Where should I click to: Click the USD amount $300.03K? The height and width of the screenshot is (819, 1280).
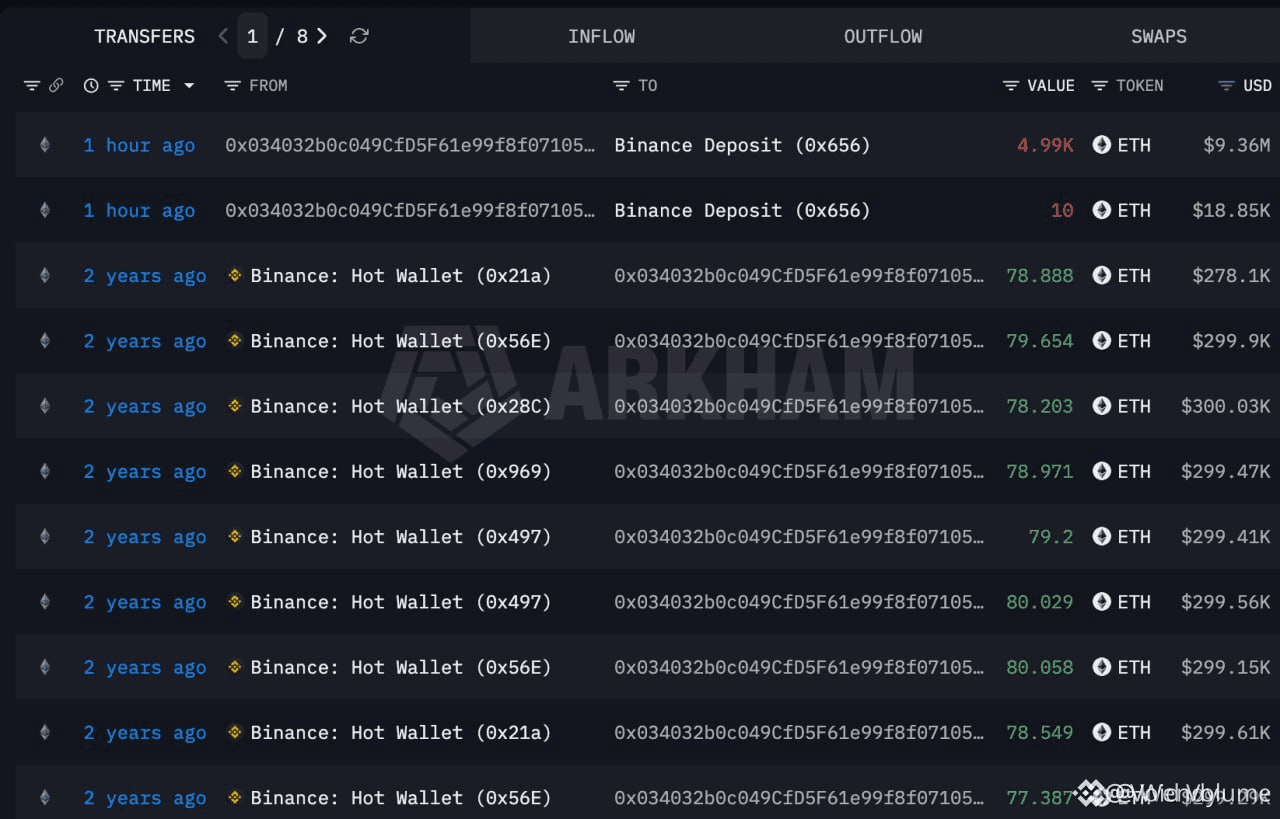1226,406
